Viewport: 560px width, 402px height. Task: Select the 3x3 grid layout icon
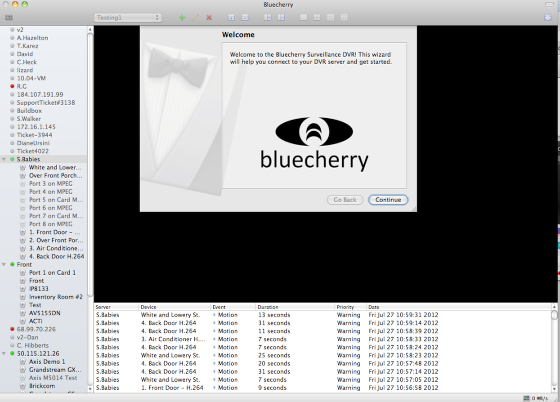coord(330,17)
